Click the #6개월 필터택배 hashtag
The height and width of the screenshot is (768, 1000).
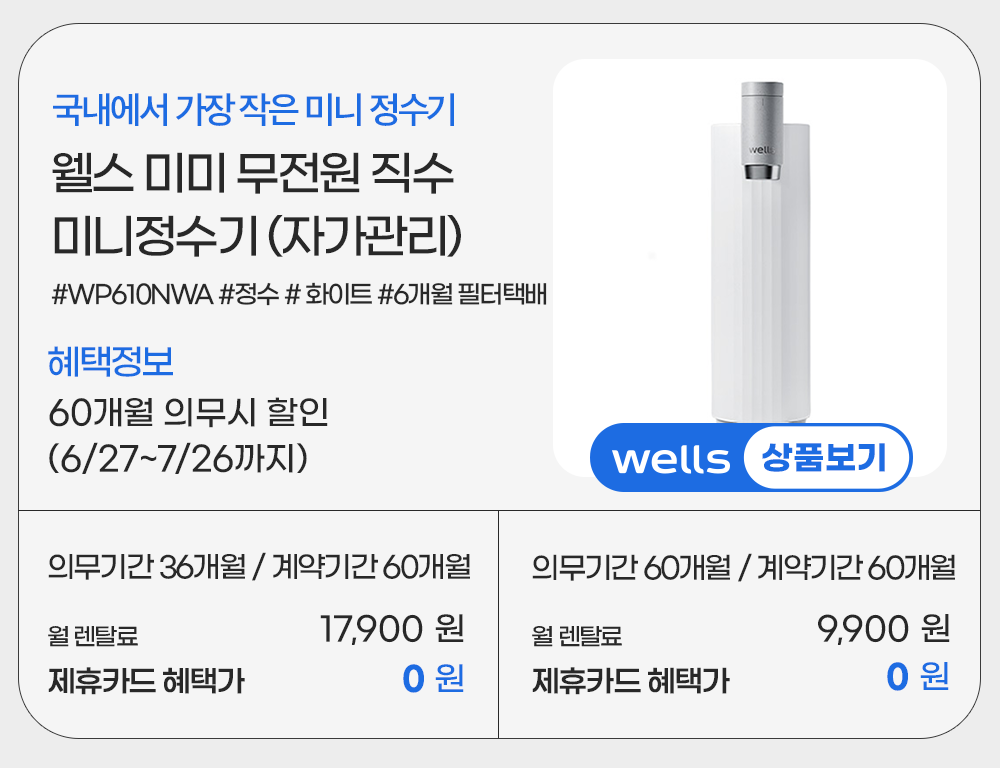pos(462,295)
